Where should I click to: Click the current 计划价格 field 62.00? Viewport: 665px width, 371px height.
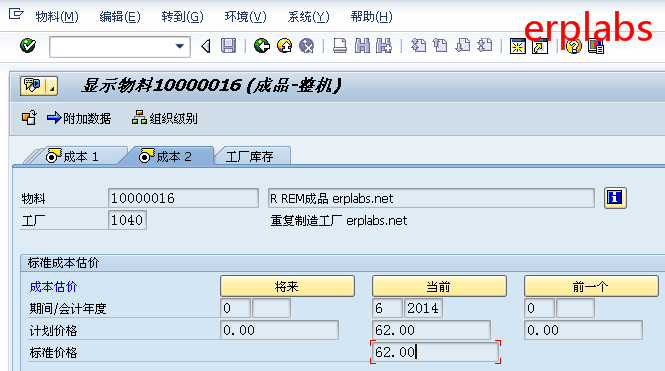(x=431, y=330)
